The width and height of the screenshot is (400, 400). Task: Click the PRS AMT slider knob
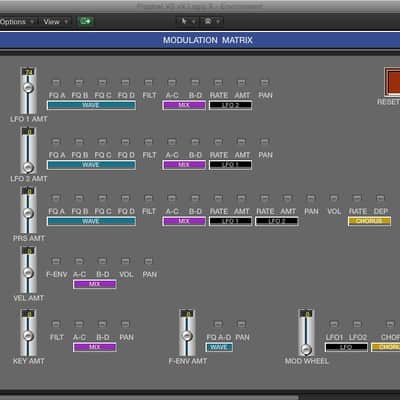point(28,213)
